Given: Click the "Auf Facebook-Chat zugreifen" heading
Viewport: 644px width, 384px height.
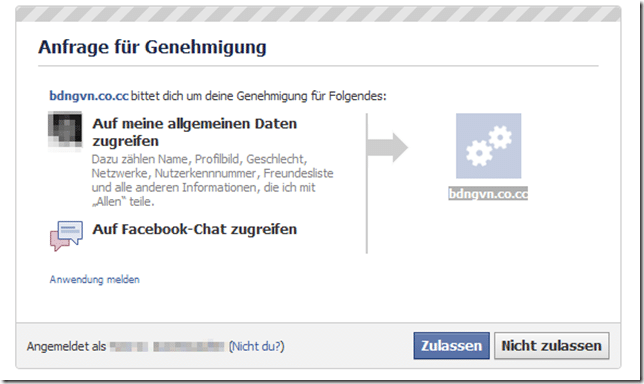Looking at the screenshot, I should (x=194, y=229).
